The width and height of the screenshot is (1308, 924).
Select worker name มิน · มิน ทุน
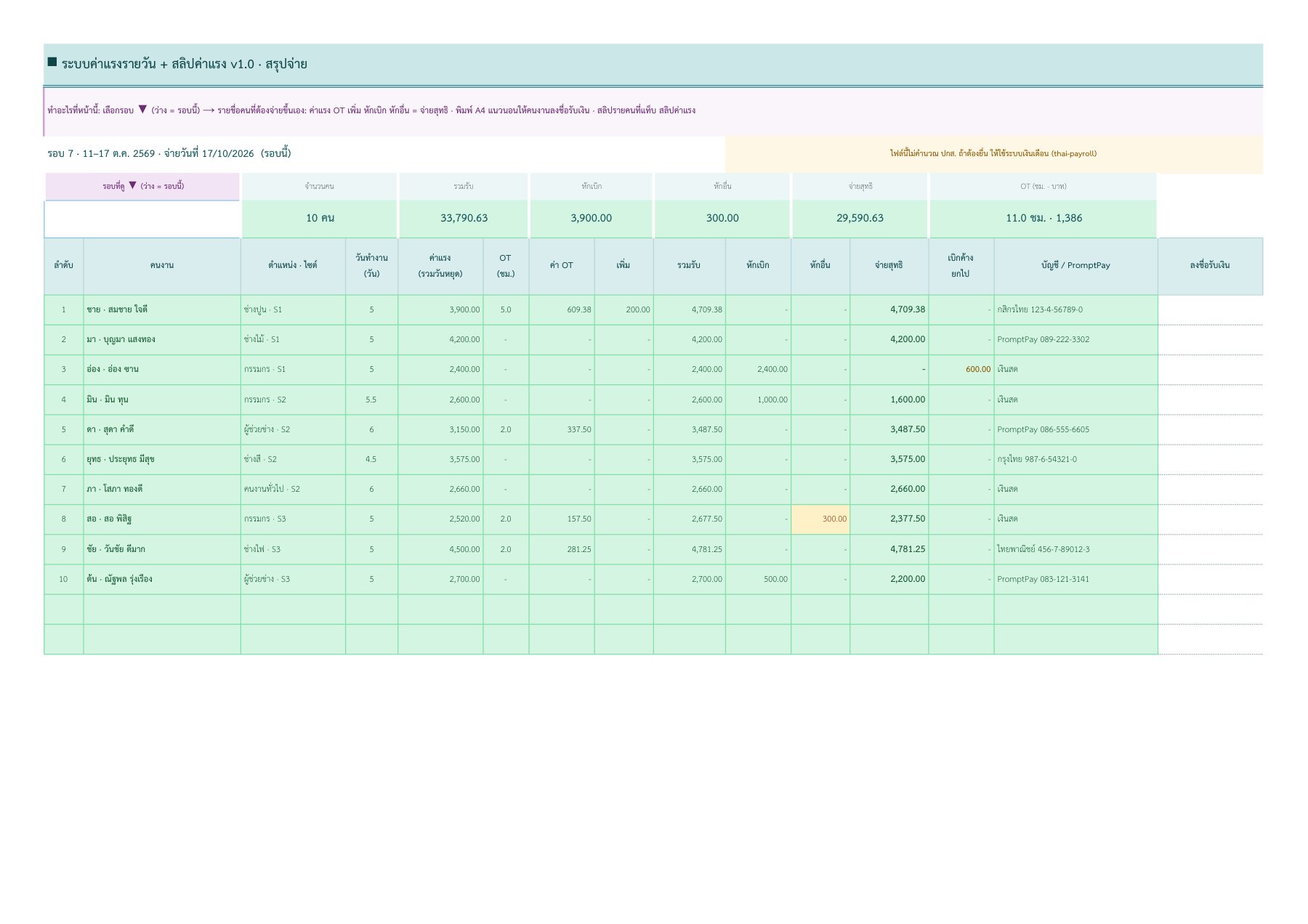coord(162,400)
